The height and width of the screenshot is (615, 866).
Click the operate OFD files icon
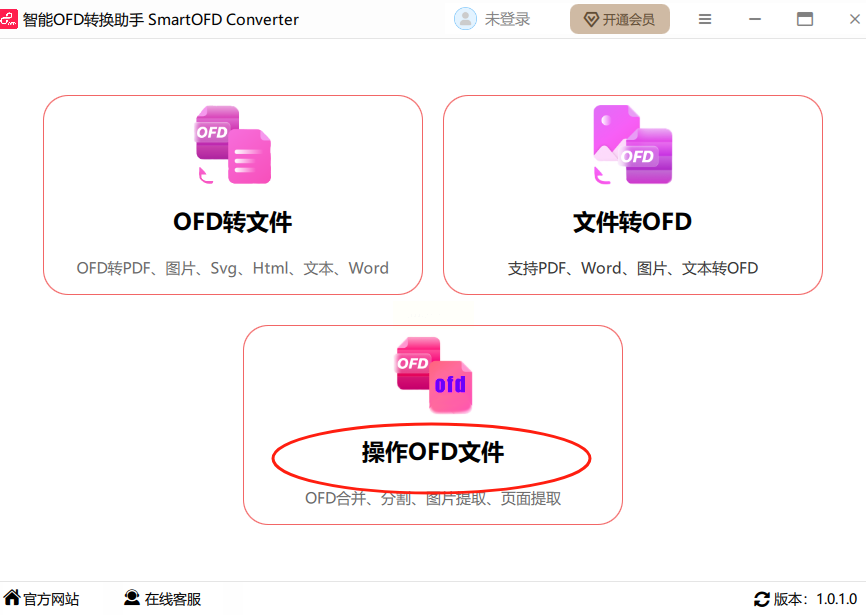434,375
